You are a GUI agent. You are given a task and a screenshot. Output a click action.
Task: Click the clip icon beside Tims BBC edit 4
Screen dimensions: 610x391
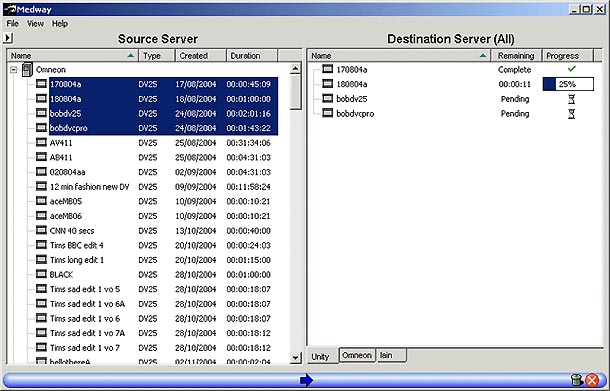click(x=41, y=245)
